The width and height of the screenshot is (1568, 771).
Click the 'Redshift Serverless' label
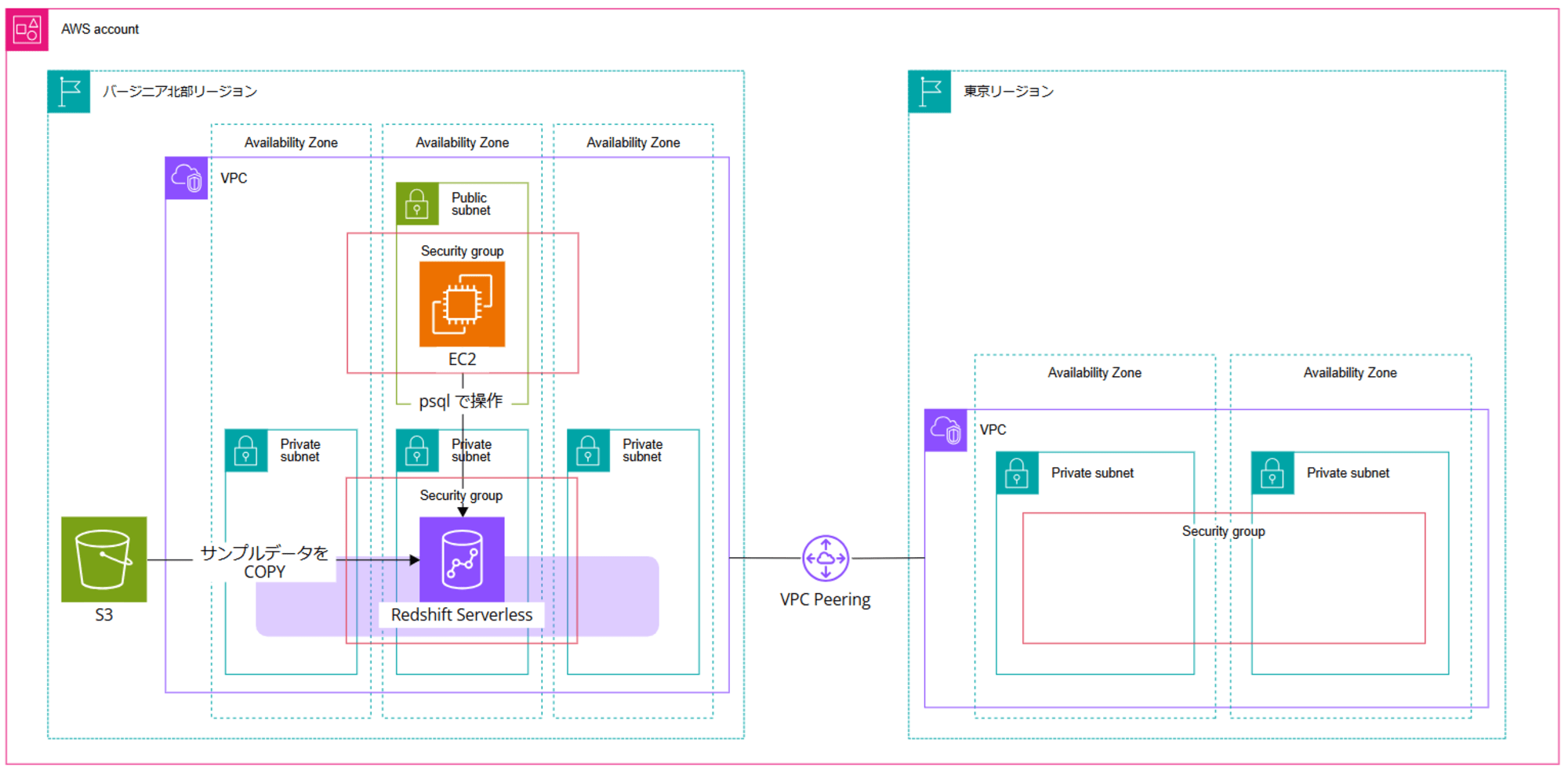point(462,615)
